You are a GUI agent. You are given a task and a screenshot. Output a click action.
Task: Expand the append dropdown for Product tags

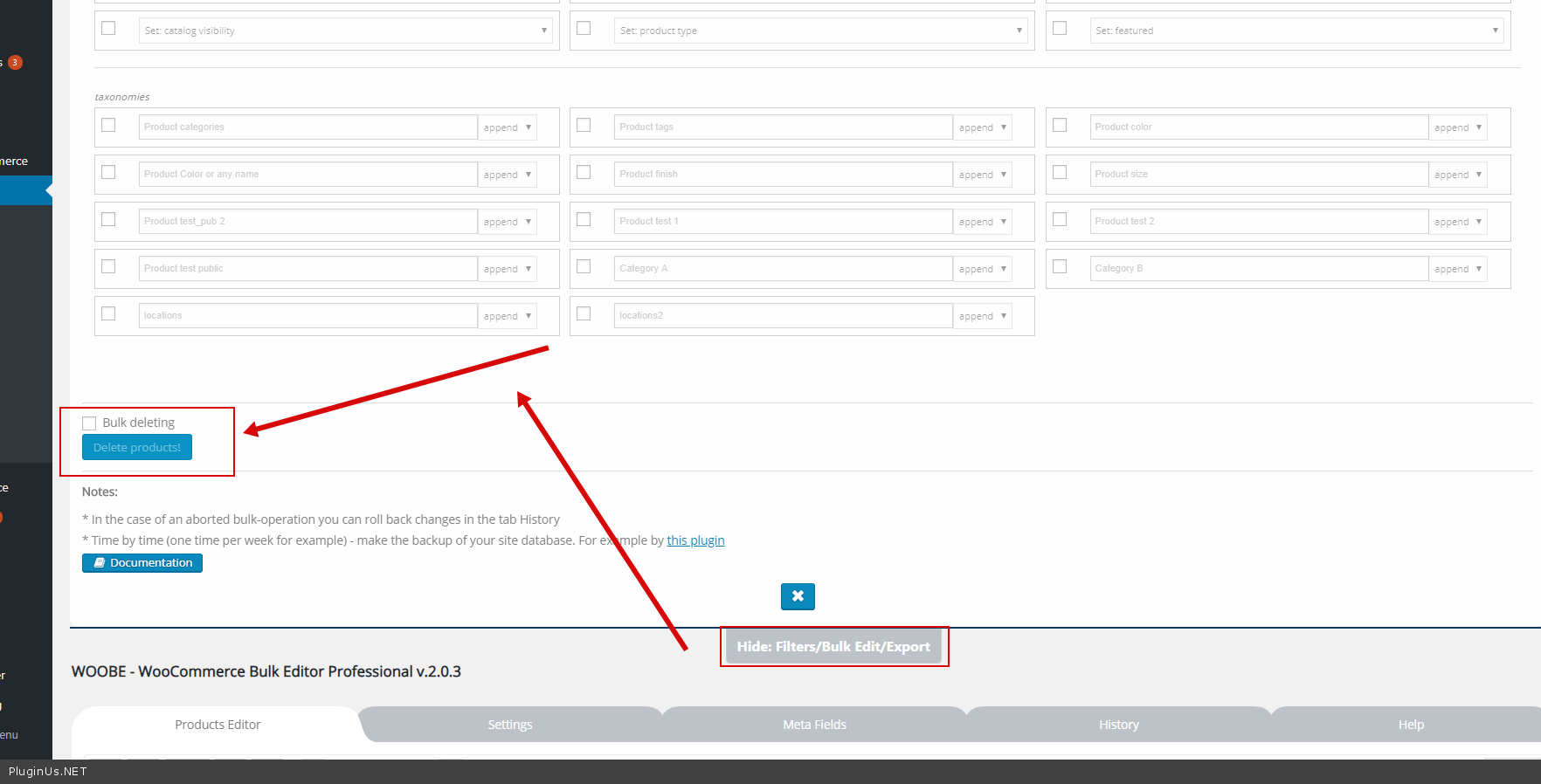pyautogui.click(x=983, y=127)
